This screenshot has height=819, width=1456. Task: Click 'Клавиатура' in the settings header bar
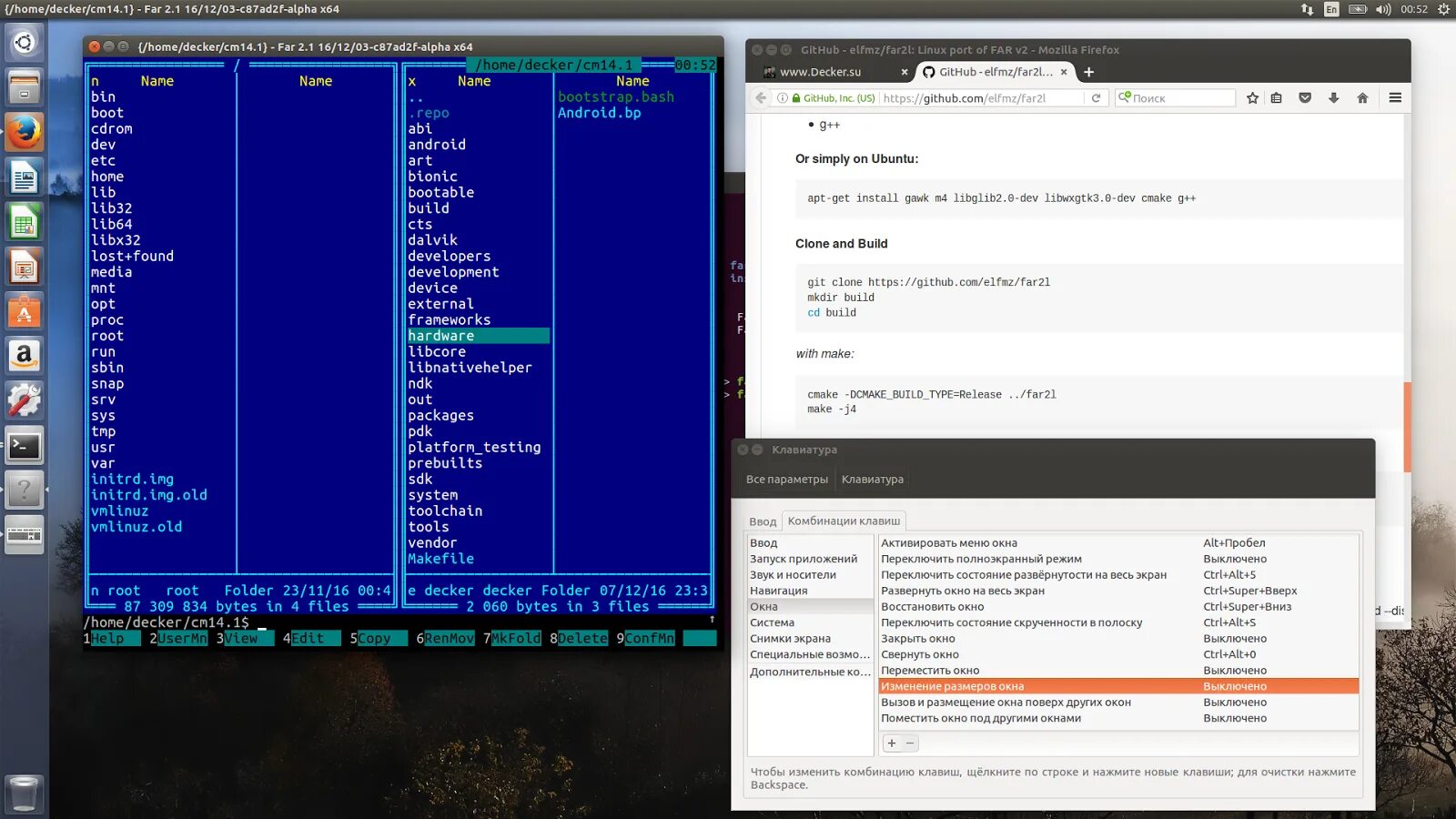[x=873, y=480]
